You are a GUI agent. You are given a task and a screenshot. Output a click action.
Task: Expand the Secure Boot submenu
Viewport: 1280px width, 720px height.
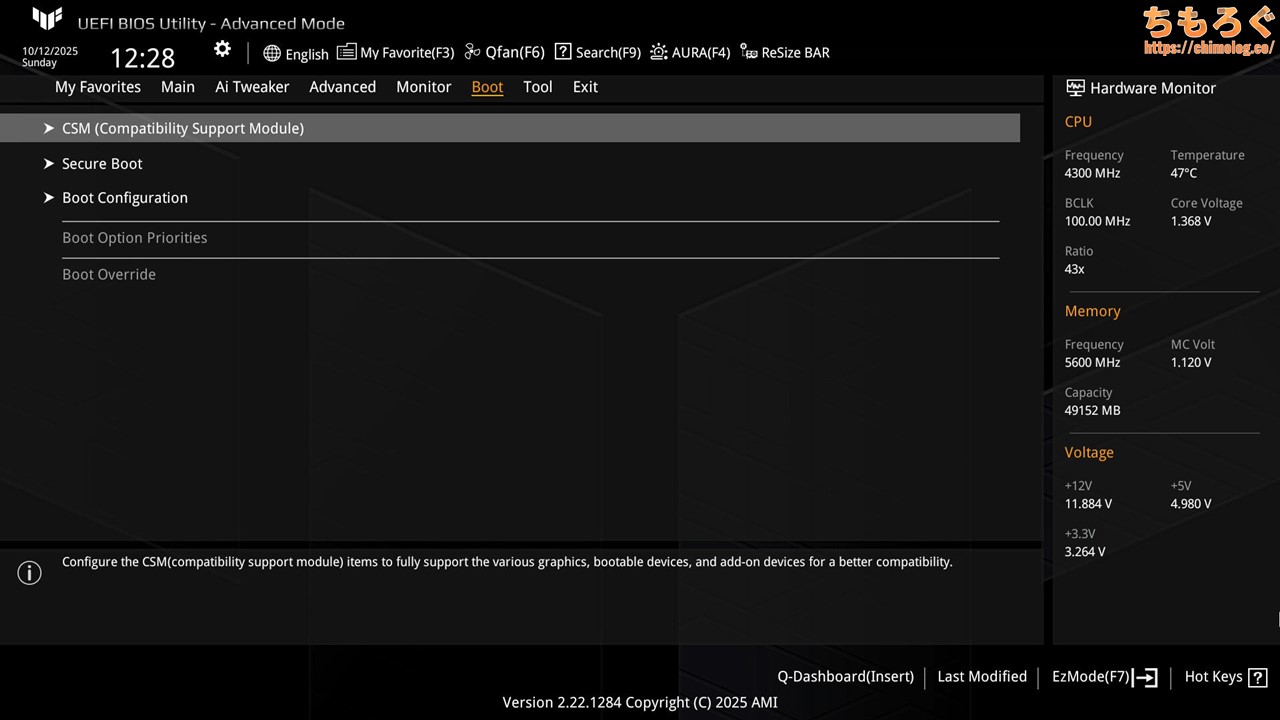coord(102,164)
